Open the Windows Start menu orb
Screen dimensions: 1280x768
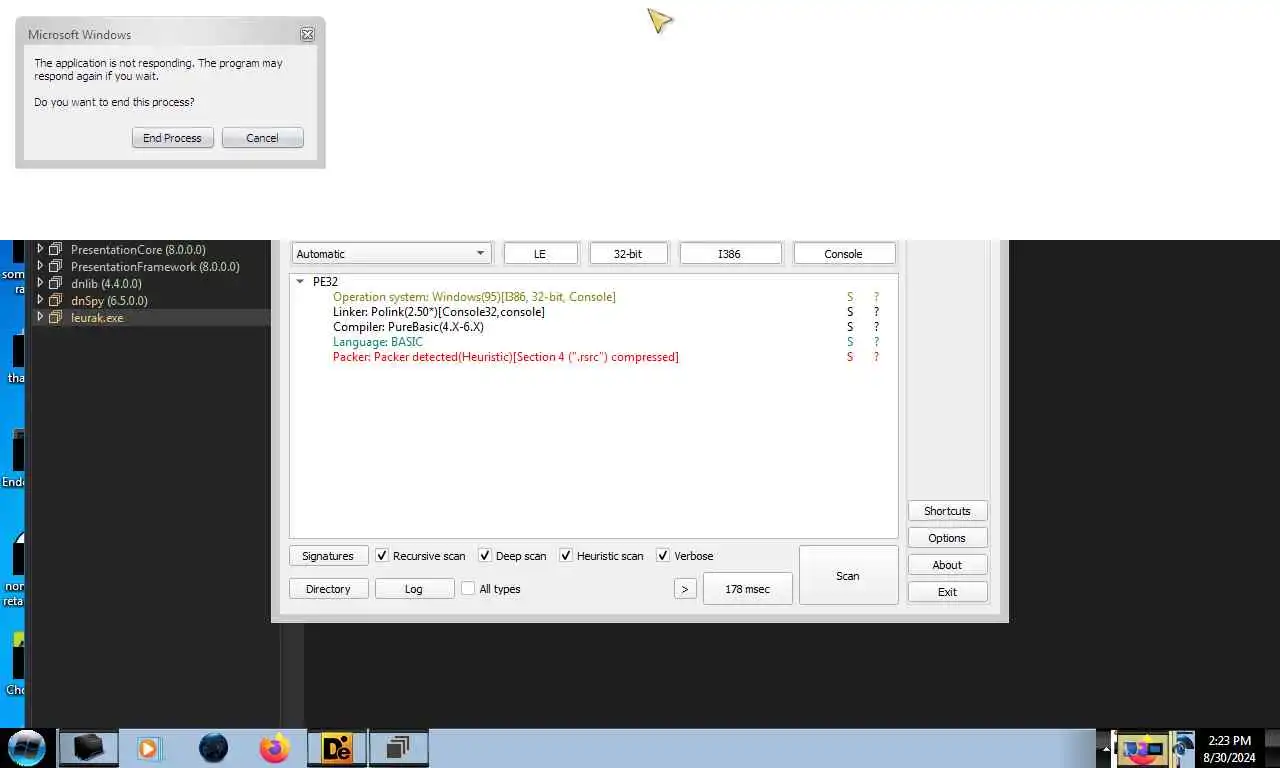[x=26, y=747]
